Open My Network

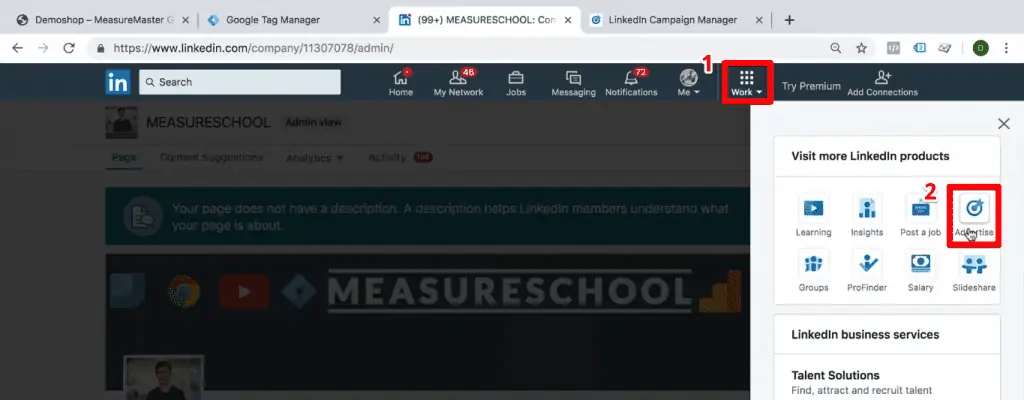pos(458,83)
